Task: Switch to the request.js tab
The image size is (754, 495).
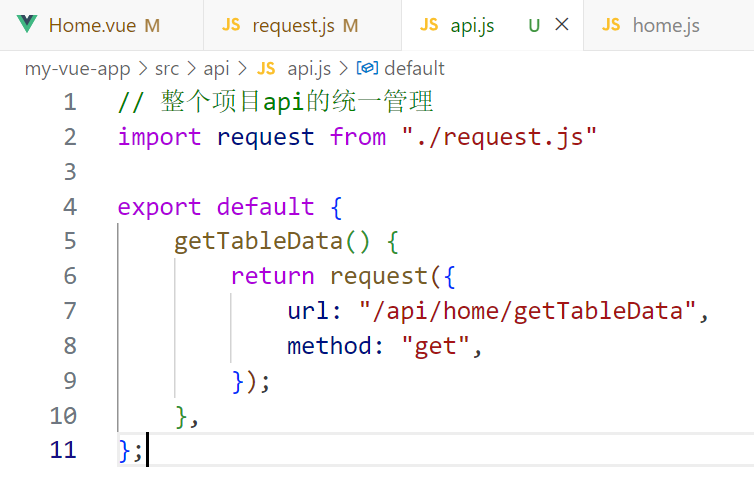Action: [302, 25]
